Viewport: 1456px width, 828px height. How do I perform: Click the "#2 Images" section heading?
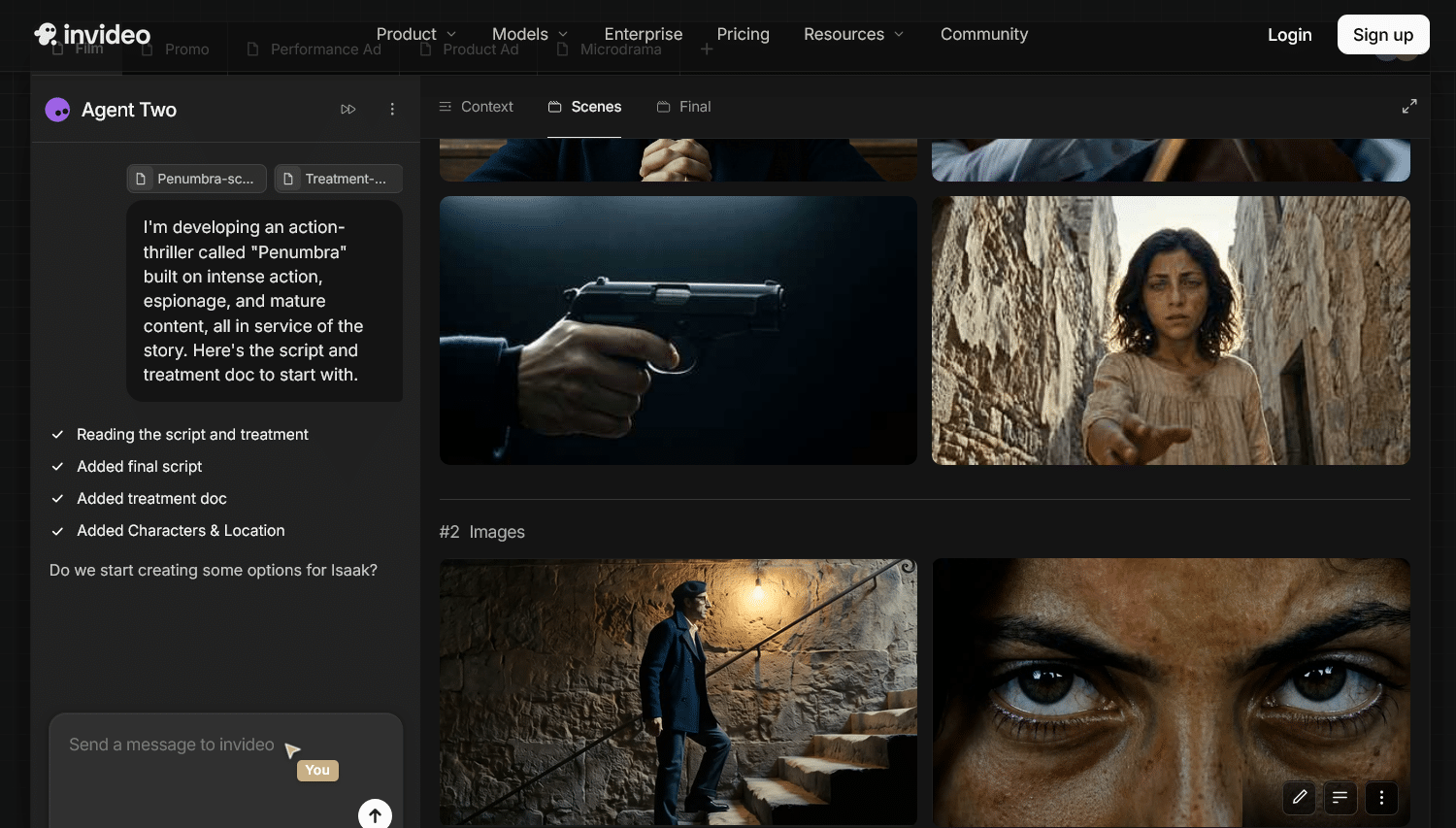click(x=482, y=532)
